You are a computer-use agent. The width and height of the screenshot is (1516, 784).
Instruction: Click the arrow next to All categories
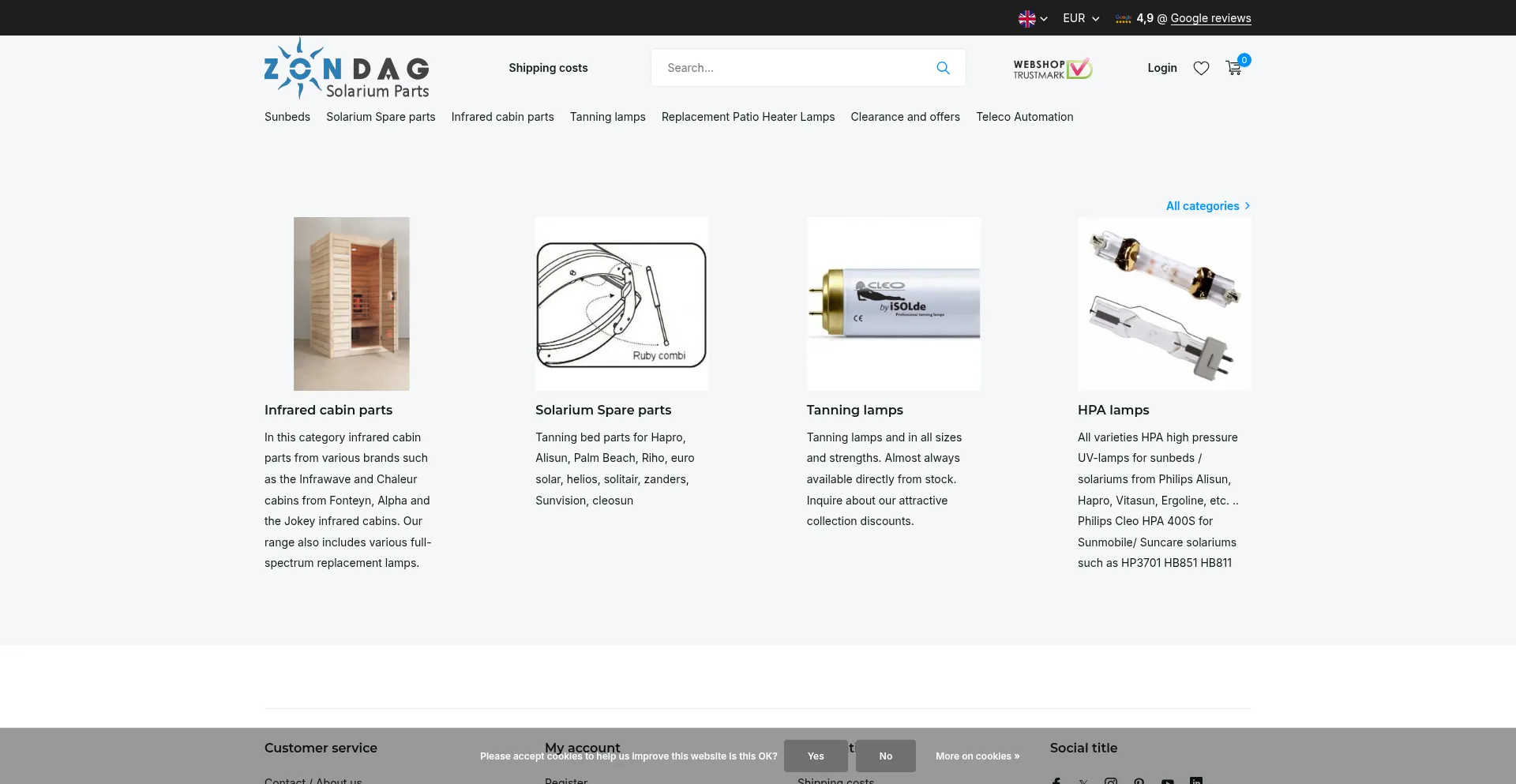tap(1248, 206)
